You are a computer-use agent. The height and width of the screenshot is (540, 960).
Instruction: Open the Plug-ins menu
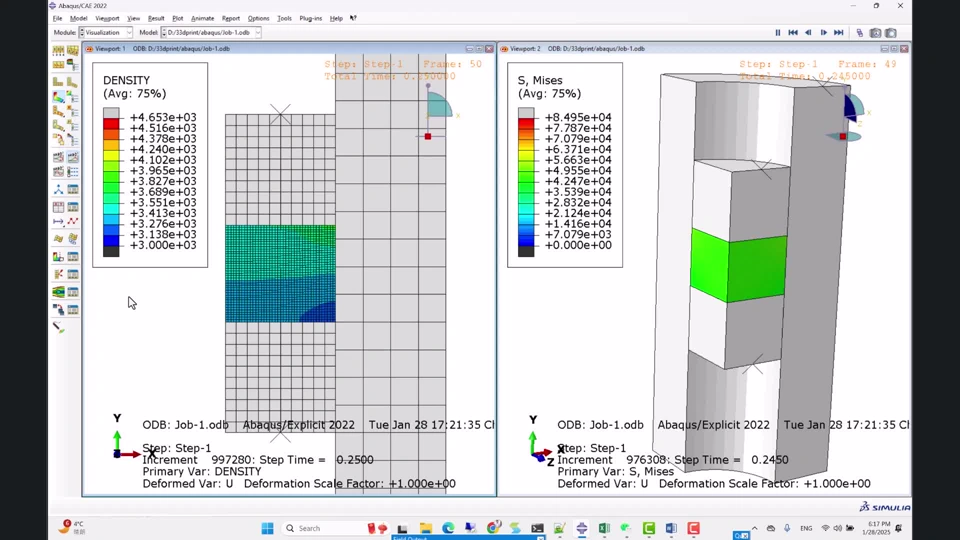click(310, 18)
